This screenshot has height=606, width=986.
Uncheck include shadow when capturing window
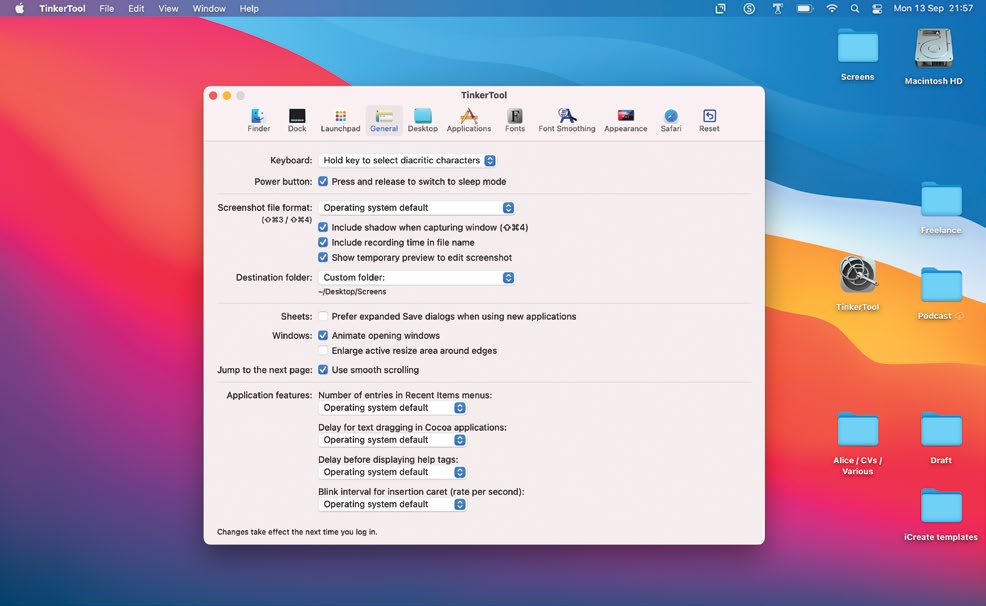pyautogui.click(x=323, y=227)
